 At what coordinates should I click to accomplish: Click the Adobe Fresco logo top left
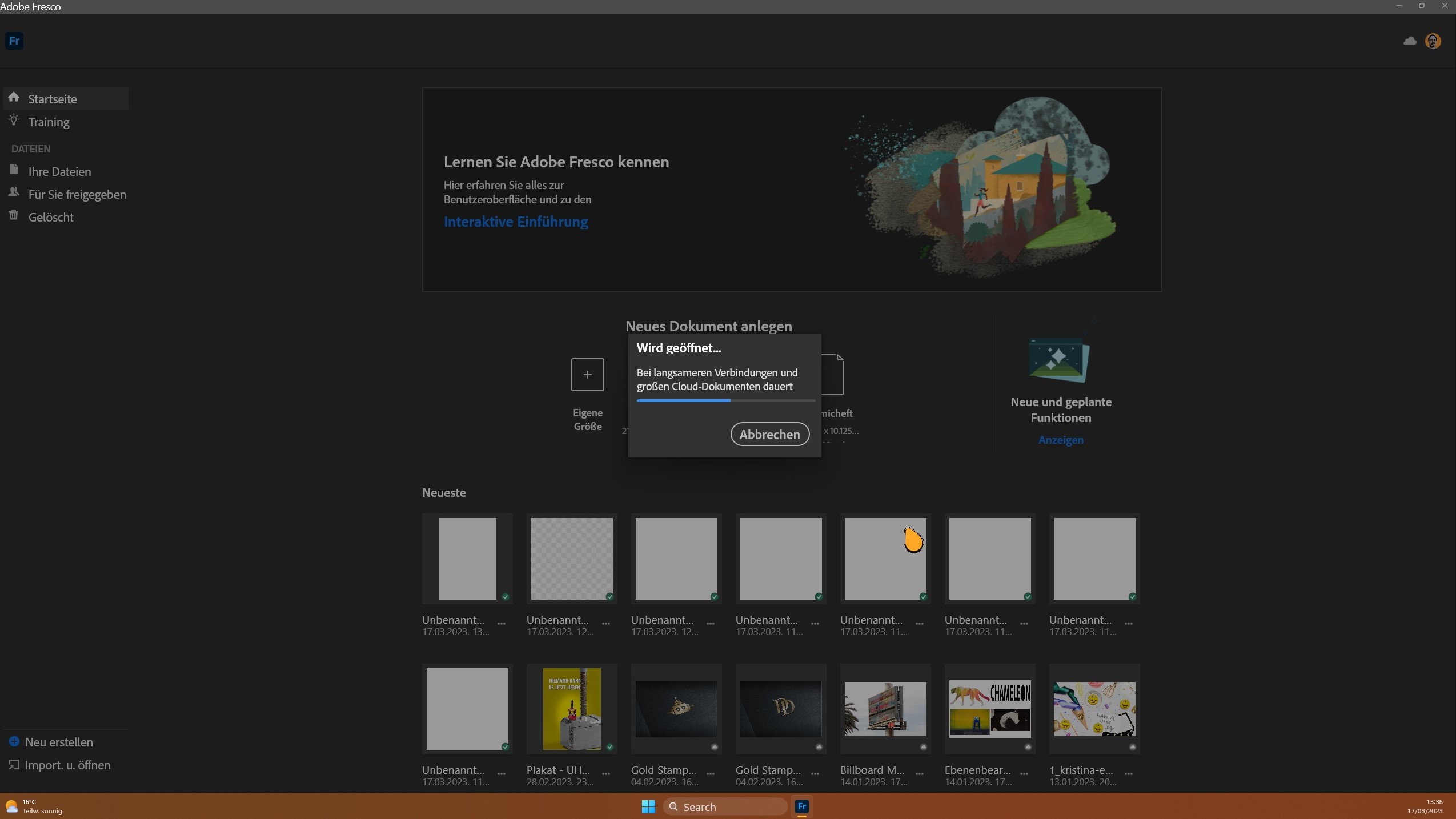coord(14,41)
